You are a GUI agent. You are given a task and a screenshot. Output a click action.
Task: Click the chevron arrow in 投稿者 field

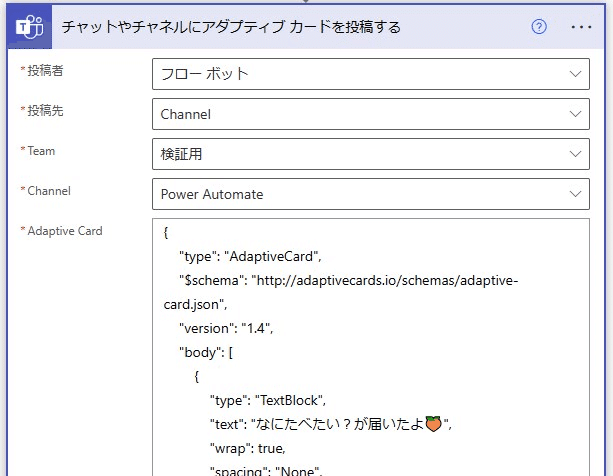pos(575,74)
